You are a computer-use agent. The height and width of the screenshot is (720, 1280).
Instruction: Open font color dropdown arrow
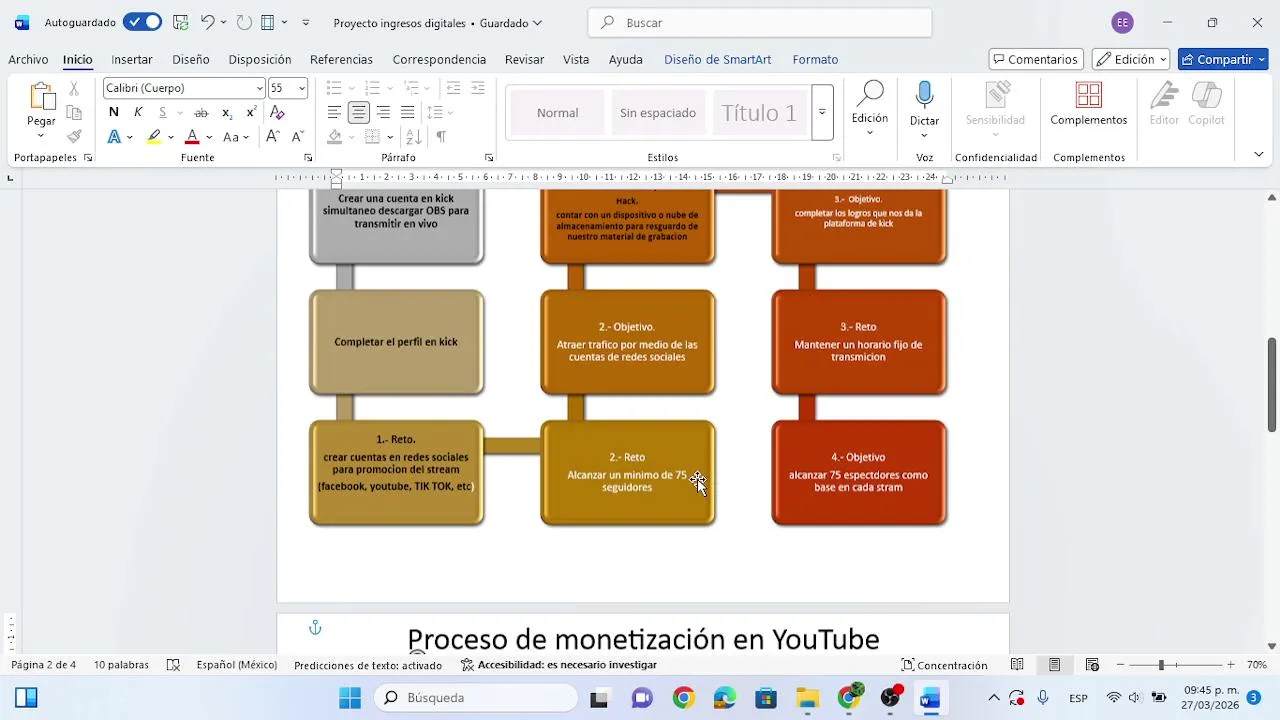coord(209,137)
